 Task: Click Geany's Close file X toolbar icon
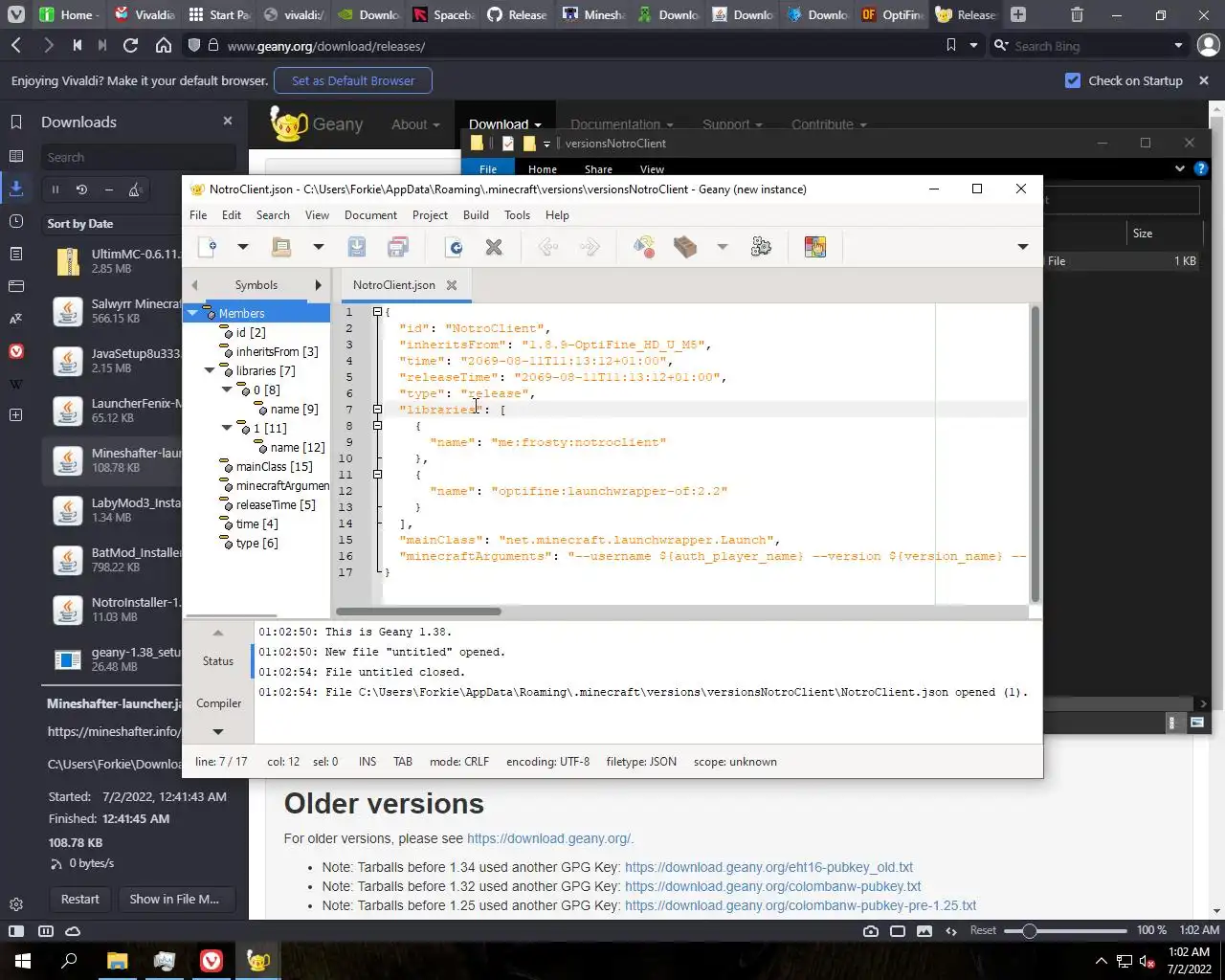point(494,247)
